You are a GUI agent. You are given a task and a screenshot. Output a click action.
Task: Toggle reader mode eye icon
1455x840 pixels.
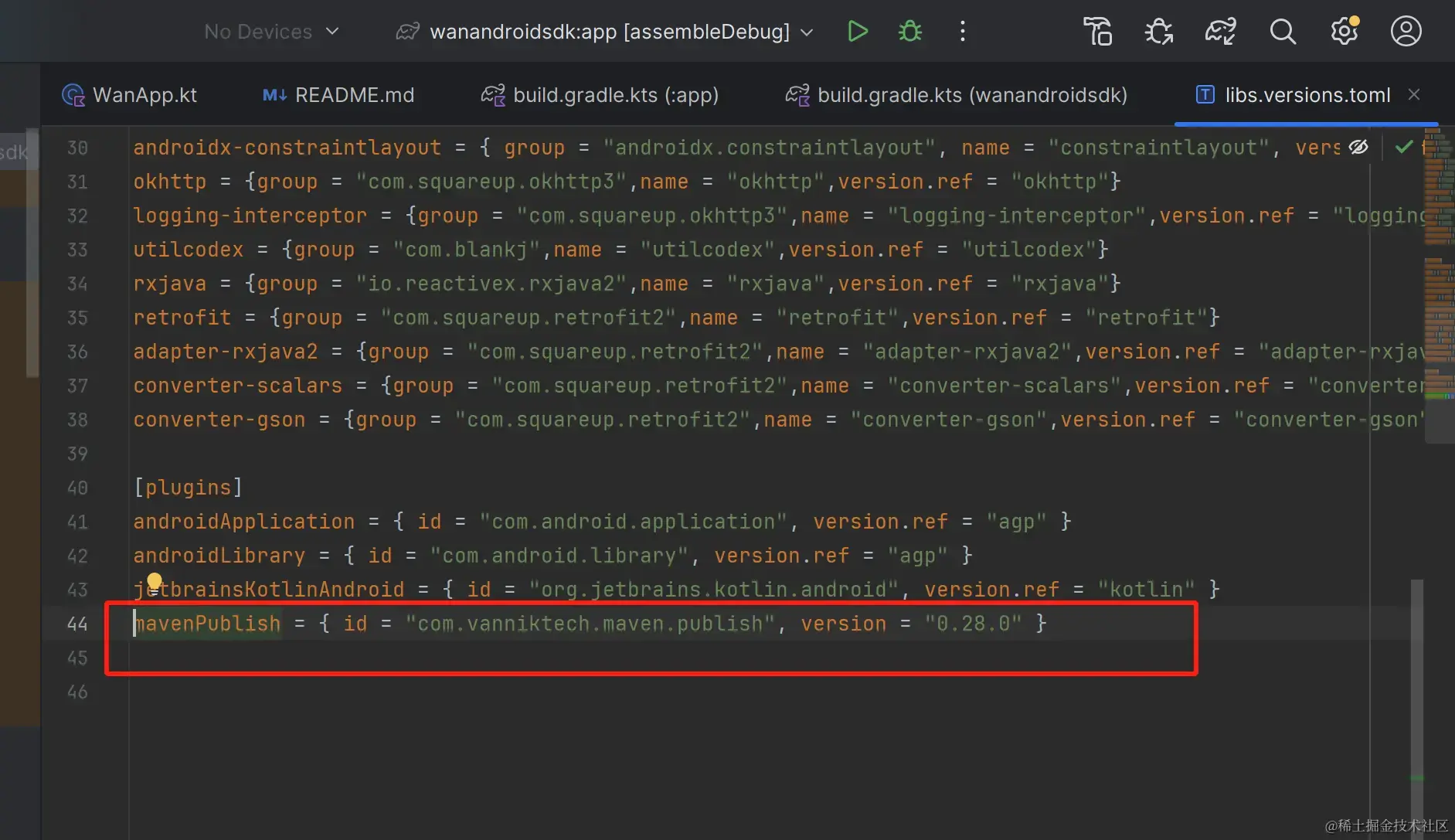click(x=1358, y=147)
